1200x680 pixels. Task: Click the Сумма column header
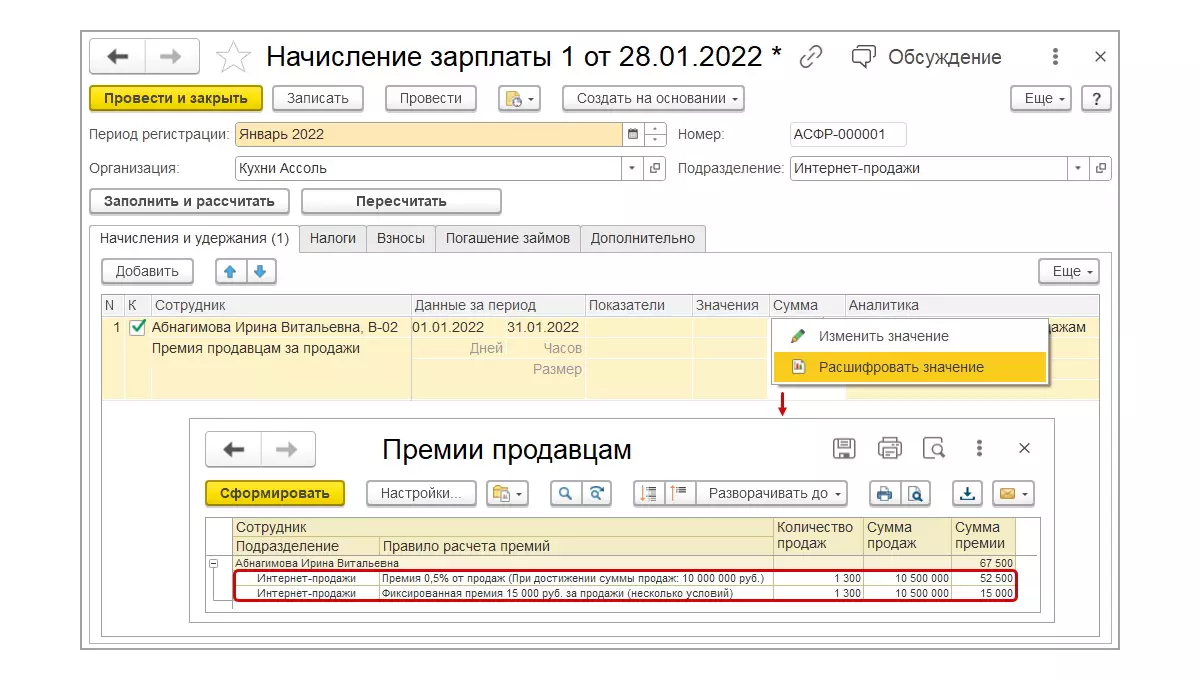(x=806, y=305)
